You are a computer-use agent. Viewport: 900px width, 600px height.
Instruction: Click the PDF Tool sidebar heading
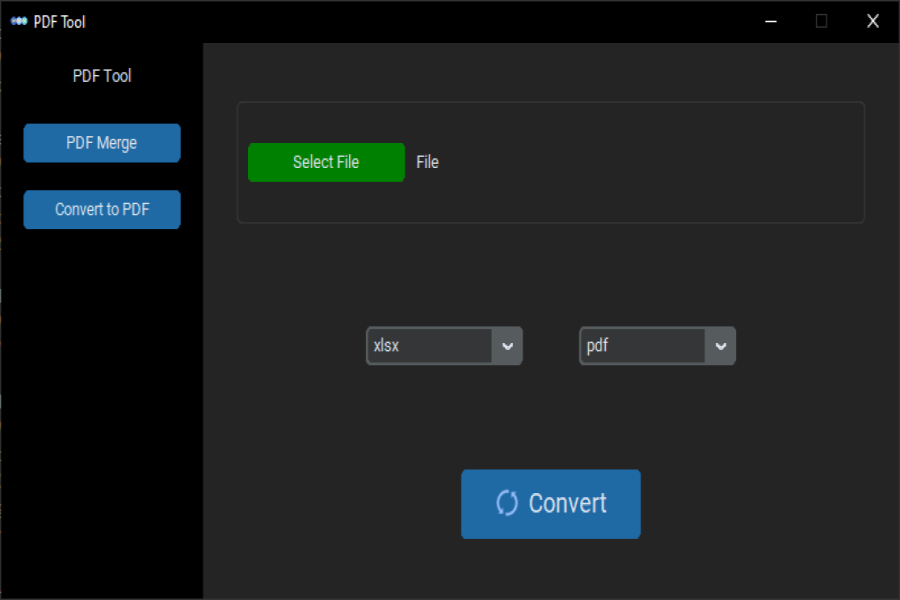[x=102, y=76]
